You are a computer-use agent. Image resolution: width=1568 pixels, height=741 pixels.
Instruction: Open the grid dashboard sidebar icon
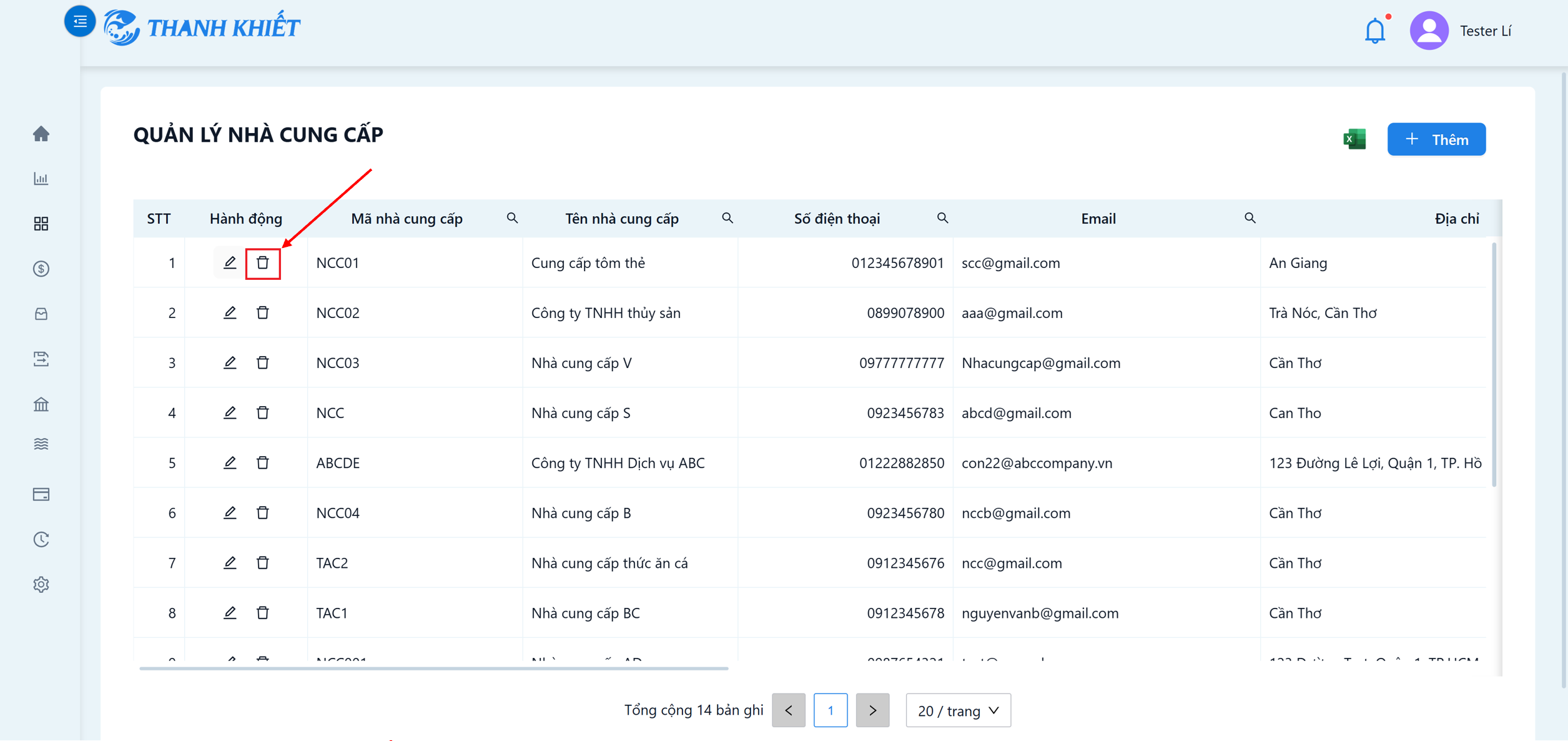[41, 224]
